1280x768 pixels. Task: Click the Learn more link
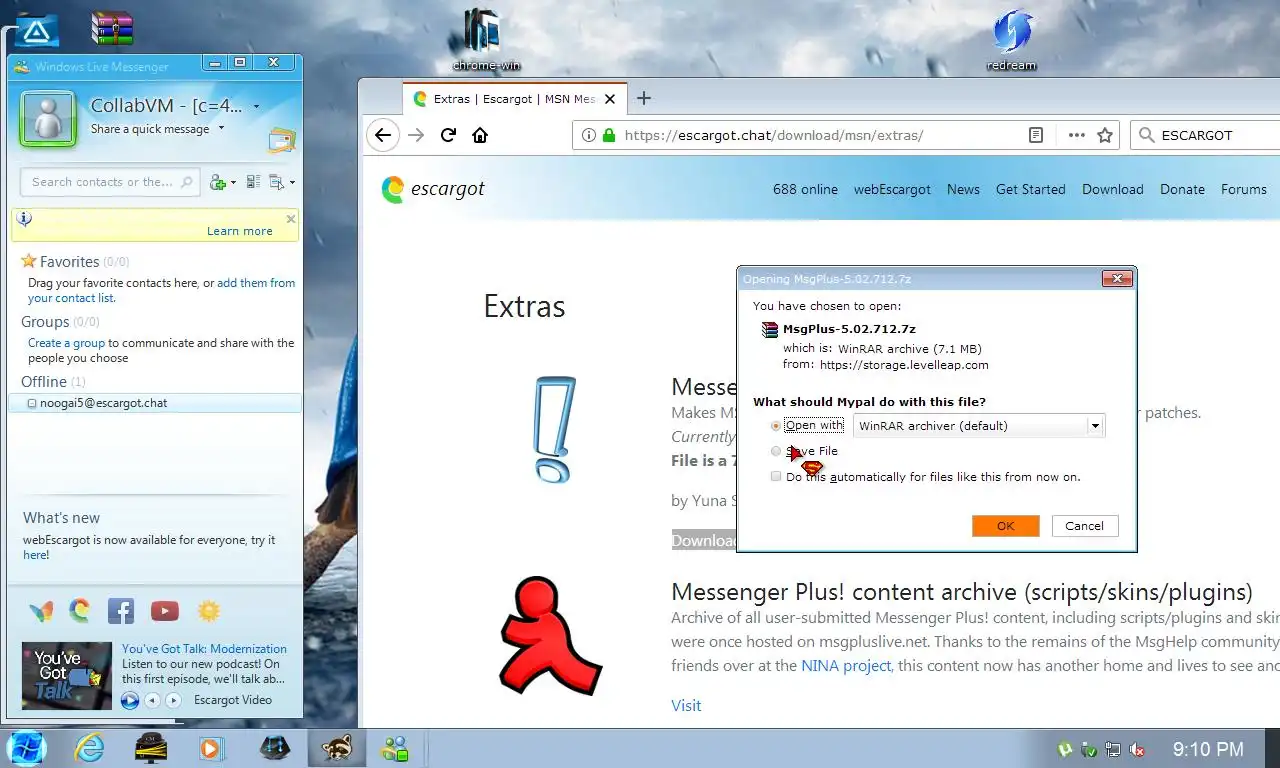pyautogui.click(x=239, y=231)
